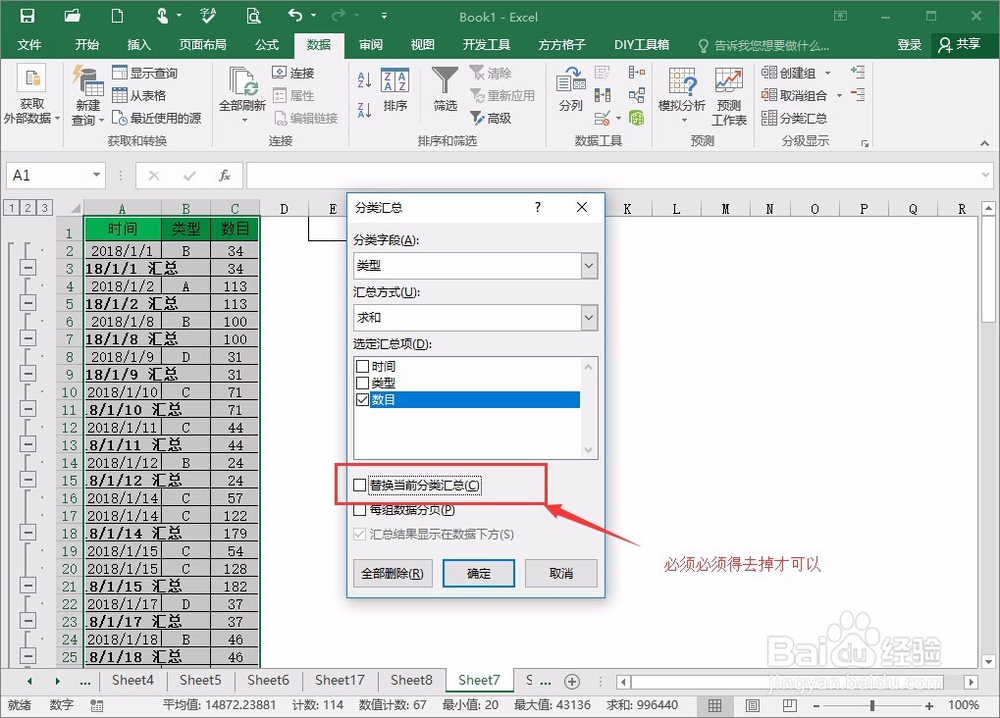
Task: Switch to the 插入 ribbon tab
Action: [x=138, y=45]
